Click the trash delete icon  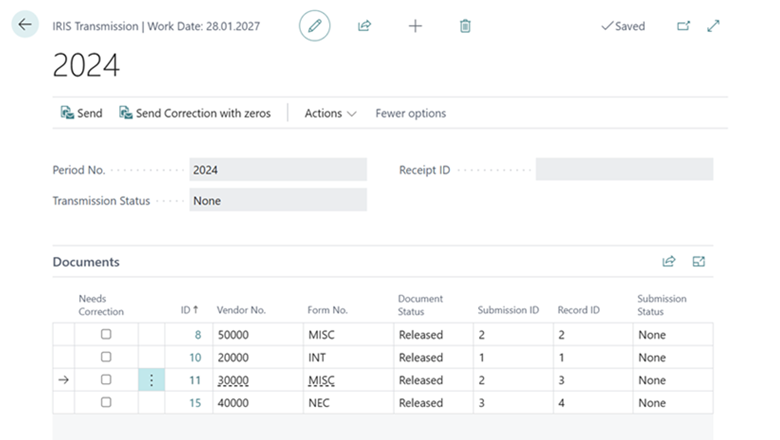[465, 26]
